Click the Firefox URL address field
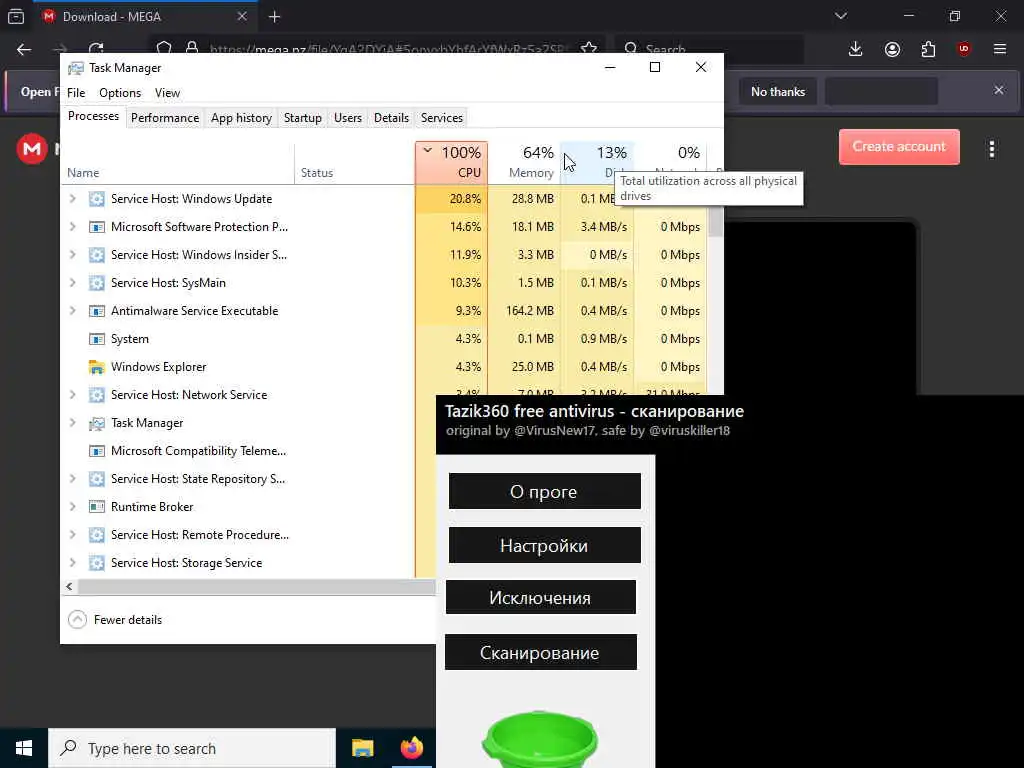 tap(388, 49)
